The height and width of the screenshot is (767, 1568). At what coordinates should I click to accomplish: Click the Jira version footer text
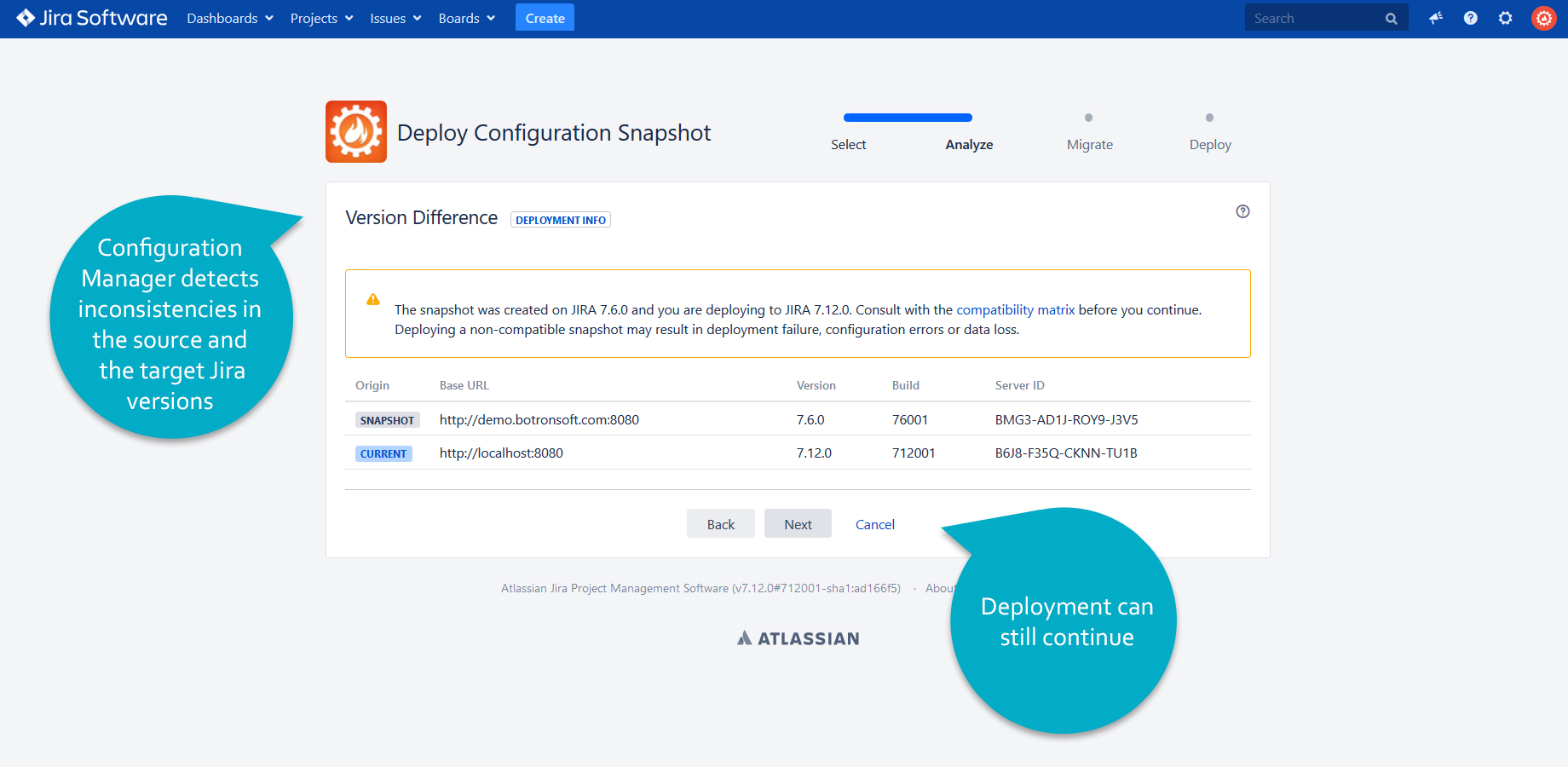pyautogui.click(x=700, y=588)
